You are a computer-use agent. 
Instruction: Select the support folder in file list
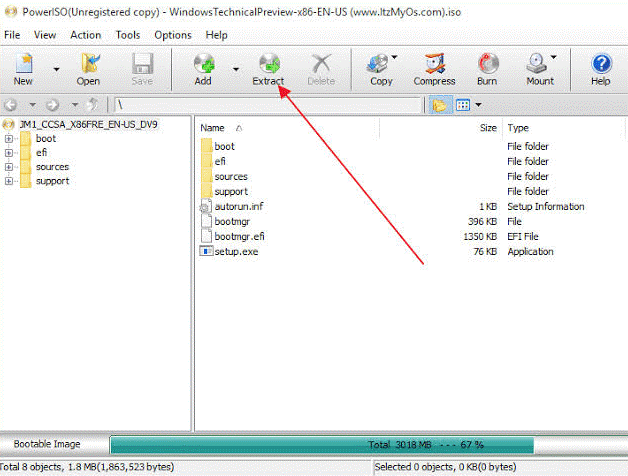(x=231, y=192)
